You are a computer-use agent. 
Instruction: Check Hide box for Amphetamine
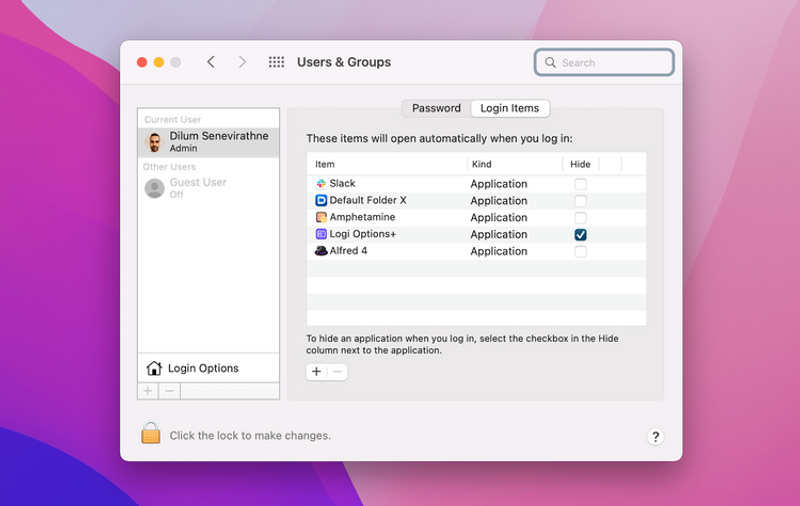pos(580,218)
